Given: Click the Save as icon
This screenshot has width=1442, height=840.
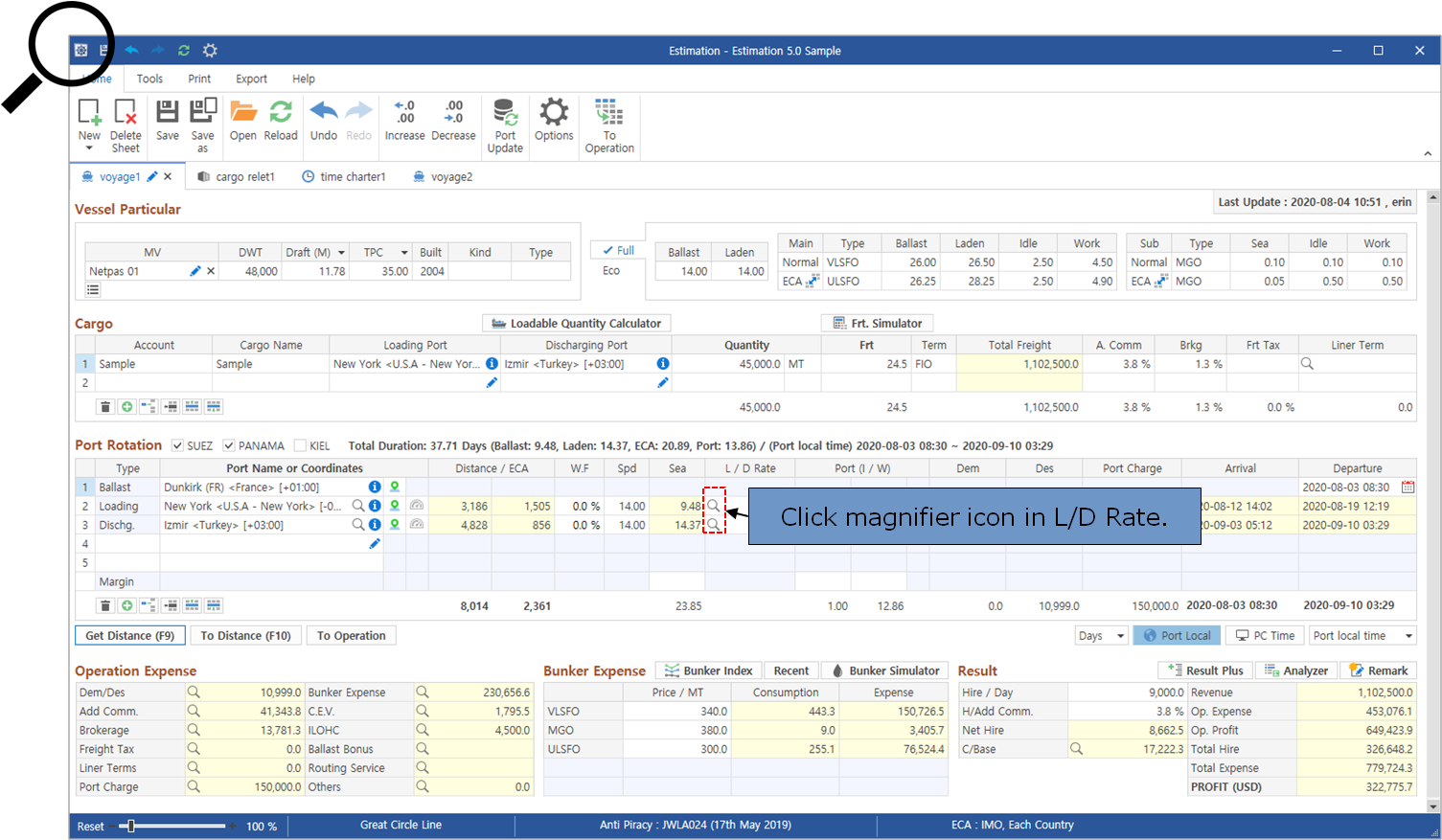Looking at the screenshot, I should tap(203, 111).
